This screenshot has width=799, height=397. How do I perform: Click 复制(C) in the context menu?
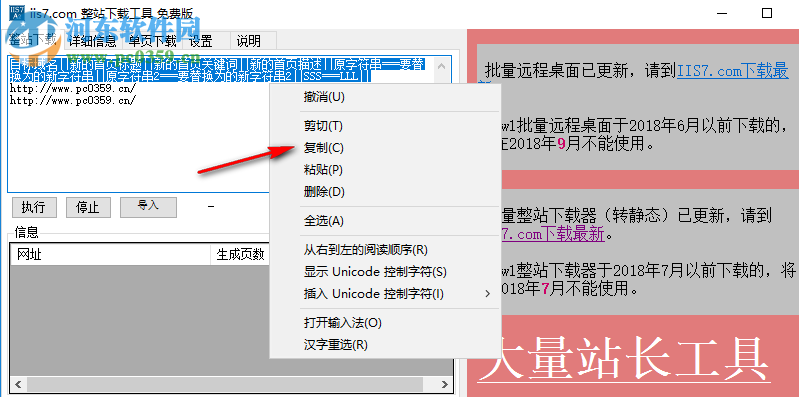(x=385, y=148)
